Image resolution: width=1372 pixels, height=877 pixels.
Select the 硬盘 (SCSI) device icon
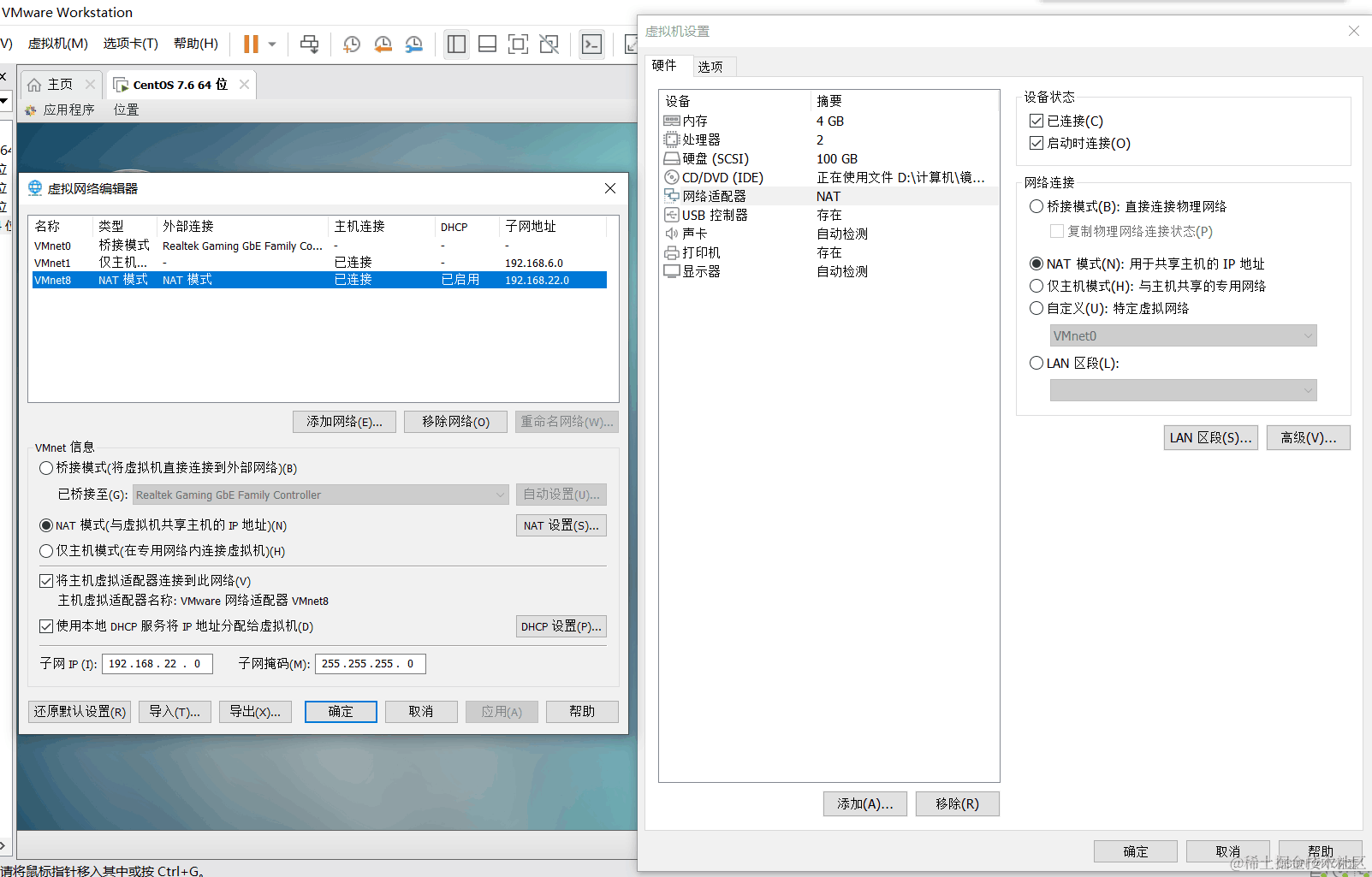(x=672, y=158)
